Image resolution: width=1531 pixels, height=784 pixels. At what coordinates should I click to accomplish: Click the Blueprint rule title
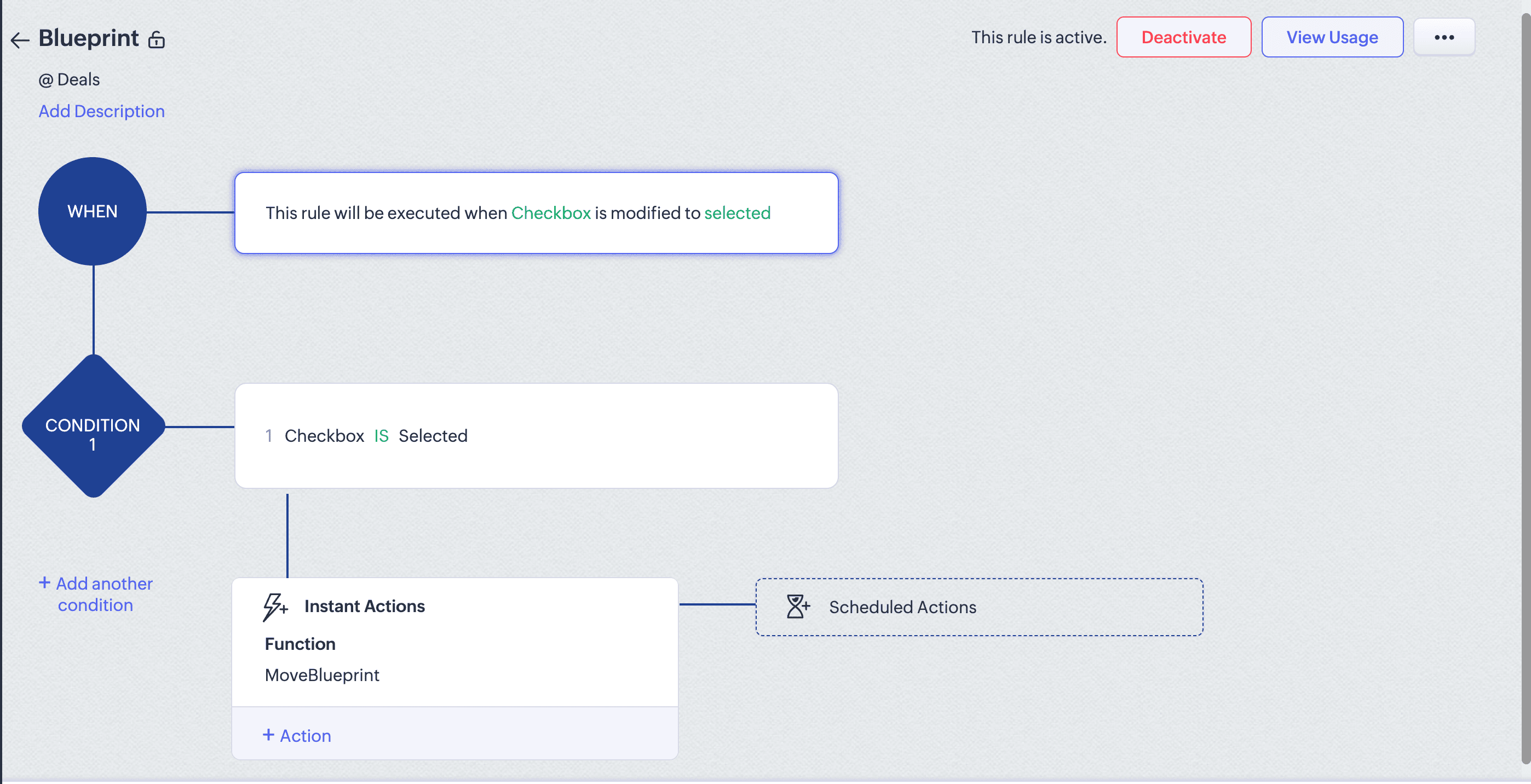click(x=89, y=38)
